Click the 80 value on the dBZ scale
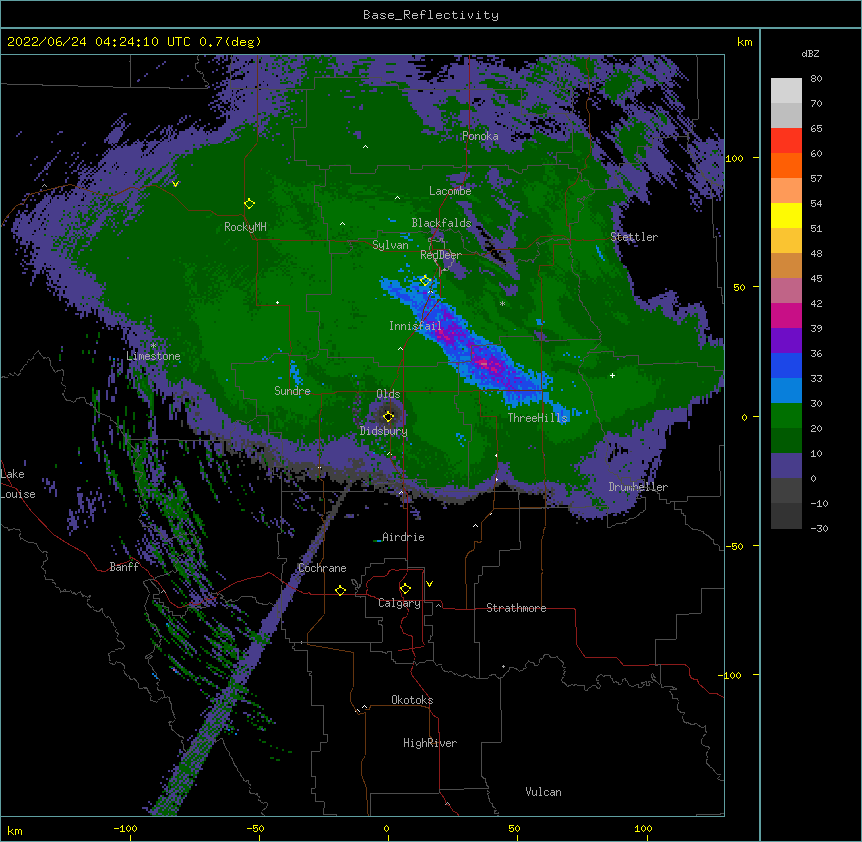Screen dimensions: 862x842 click(x=816, y=79)
